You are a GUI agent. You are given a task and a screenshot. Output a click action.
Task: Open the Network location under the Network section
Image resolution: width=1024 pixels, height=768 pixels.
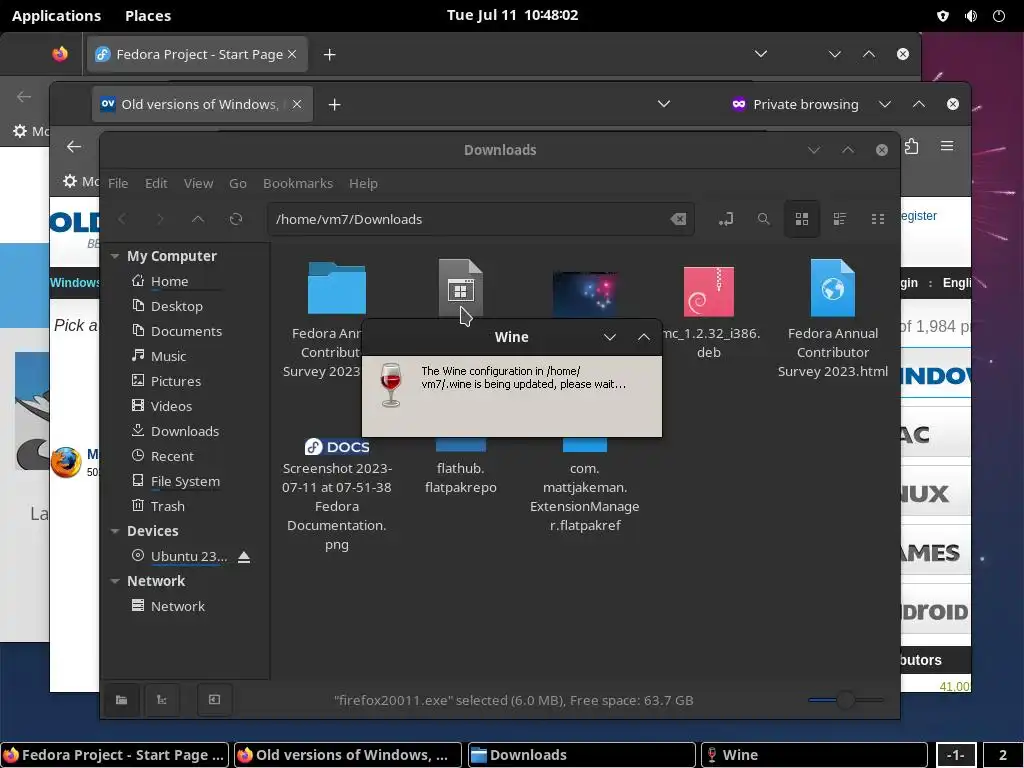178,606
